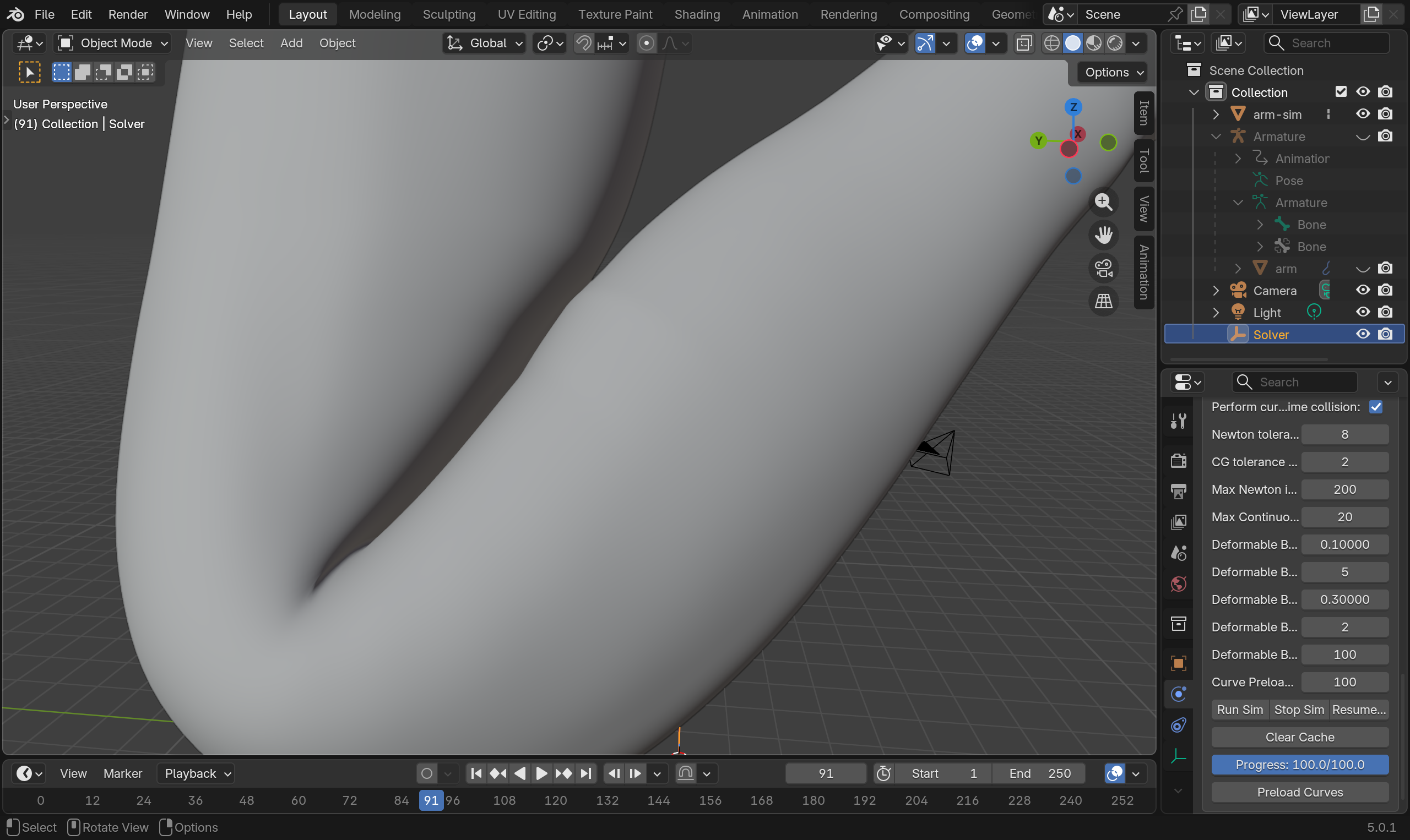This screenshot has height=840, width=1410.
Task: Click play animation button in timeline
Action: (x=541, y=773)
